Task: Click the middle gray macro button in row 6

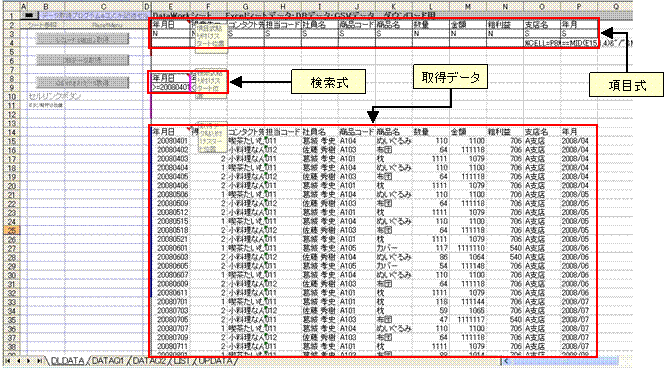Action: click(x=82, y=61)
